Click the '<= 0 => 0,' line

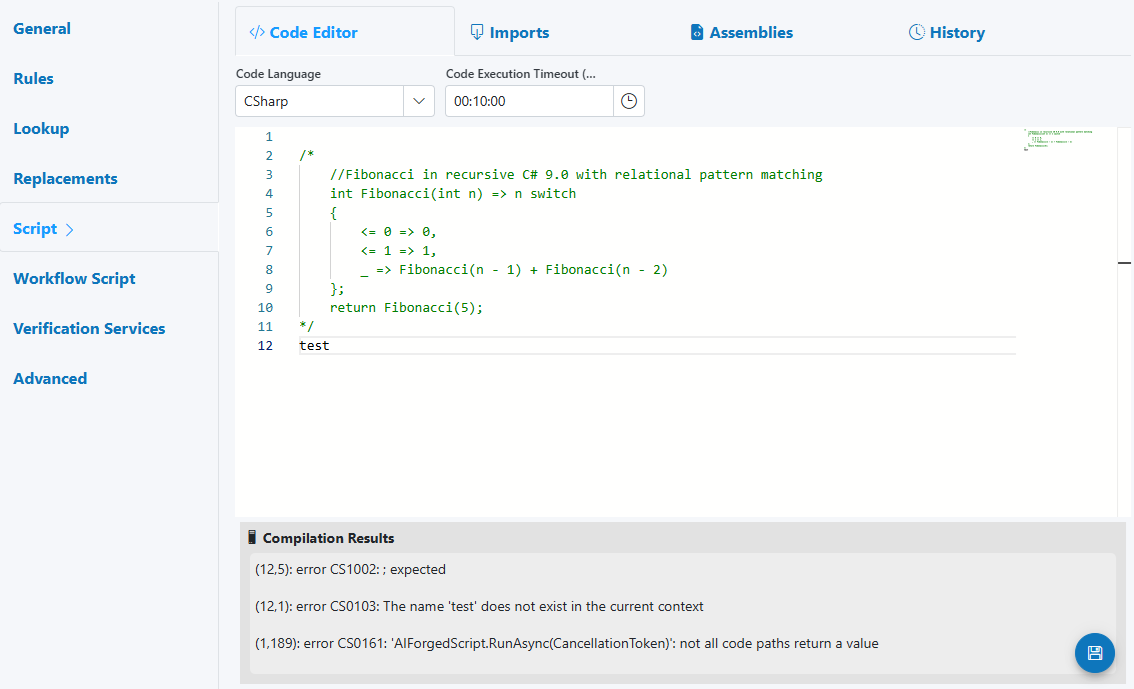tap(398, 231)
